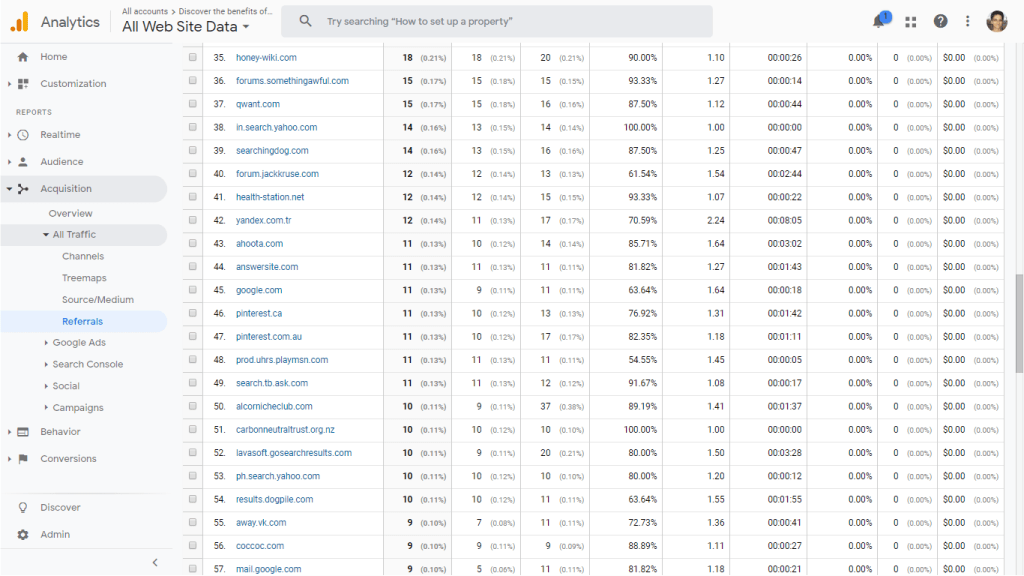Click the Realtime clock icon
Screen dimensions: 1024x576
23,135
